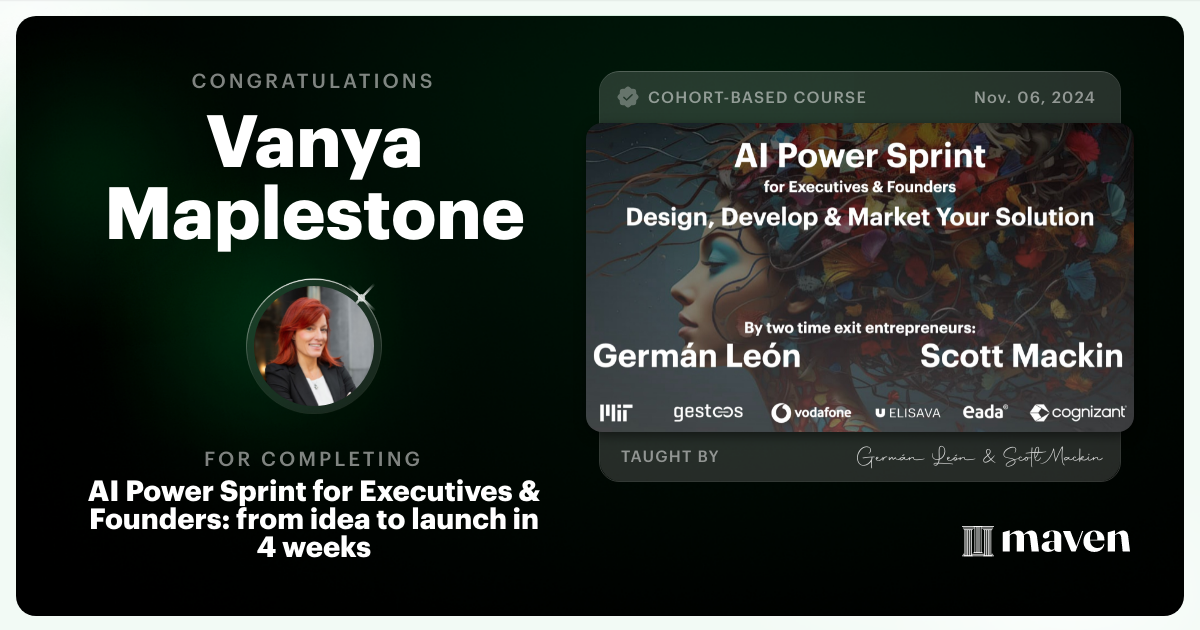This screenshot has width=1200, height=630.
Task: Click the Scott Mackin instructor name
Action: tap(1021, 356)
